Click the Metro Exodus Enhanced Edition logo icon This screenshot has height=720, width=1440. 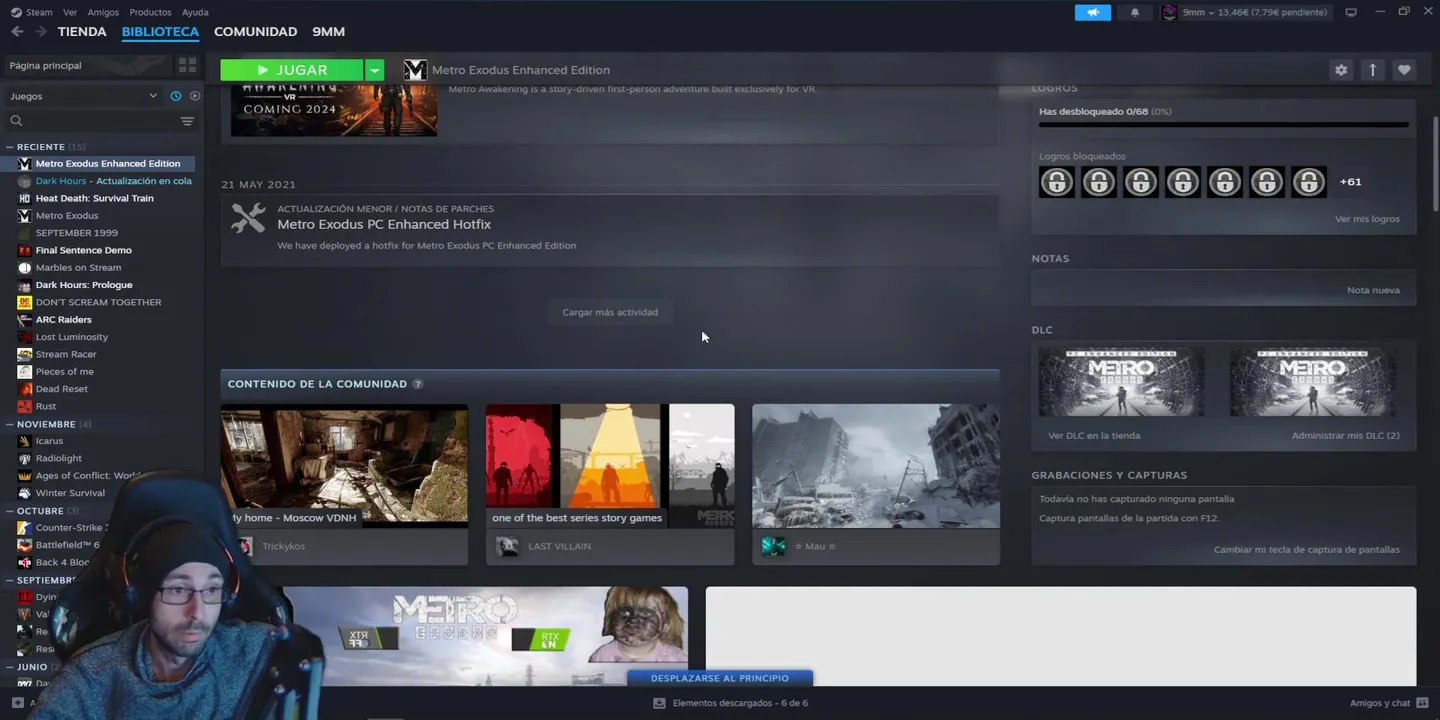pyautogui.click(x=415, y=70)
